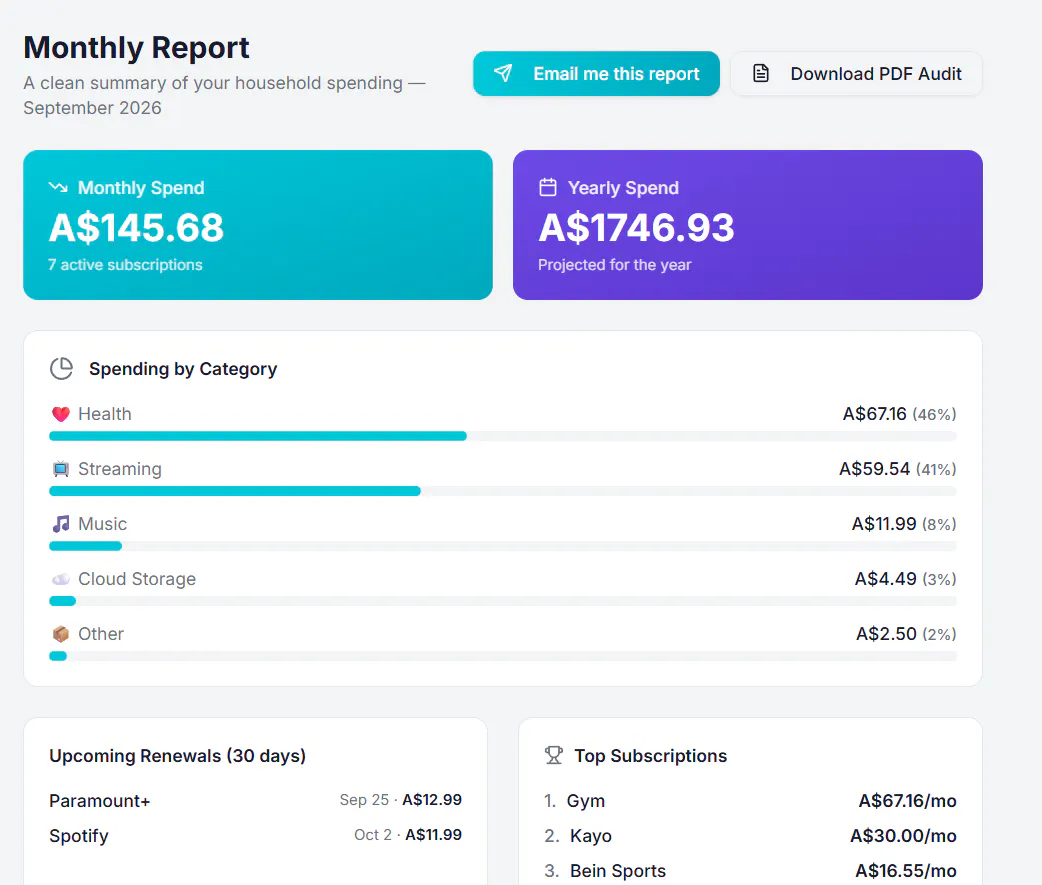Select the Yearly Spend A$1746.93 card
This screenshot has width=1042, height=885.
click(x=748, y=225)
